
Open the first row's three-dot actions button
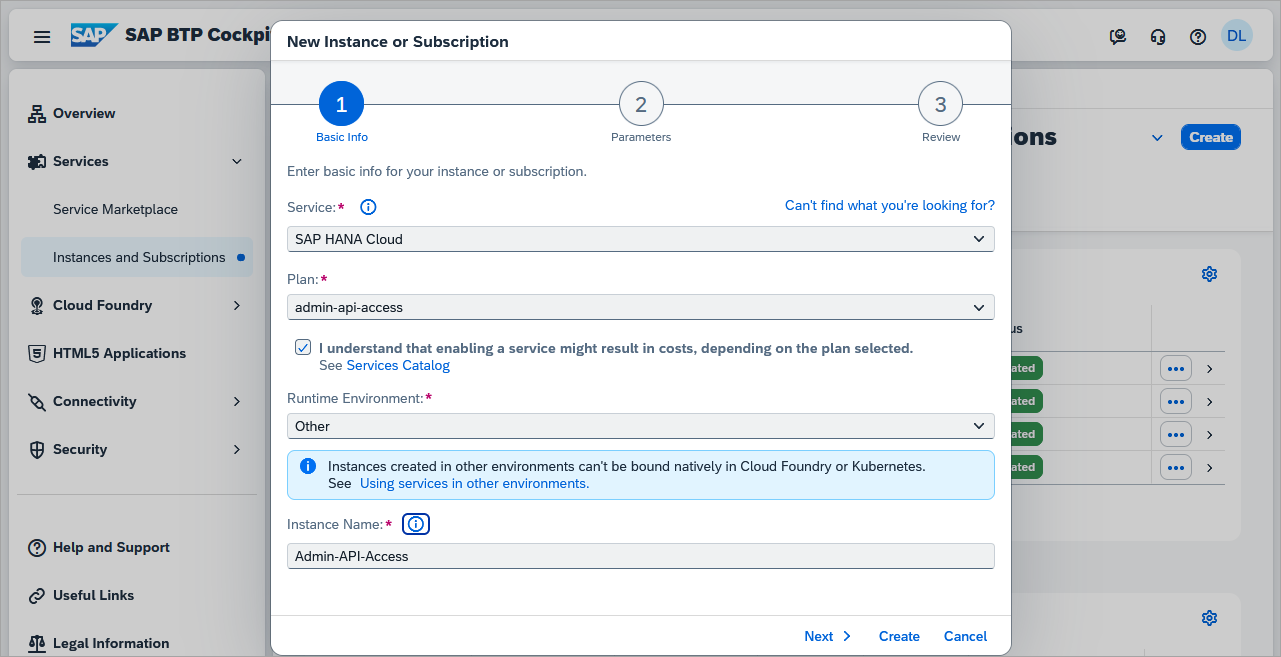pyautogui.click(x=1176, y=369)
